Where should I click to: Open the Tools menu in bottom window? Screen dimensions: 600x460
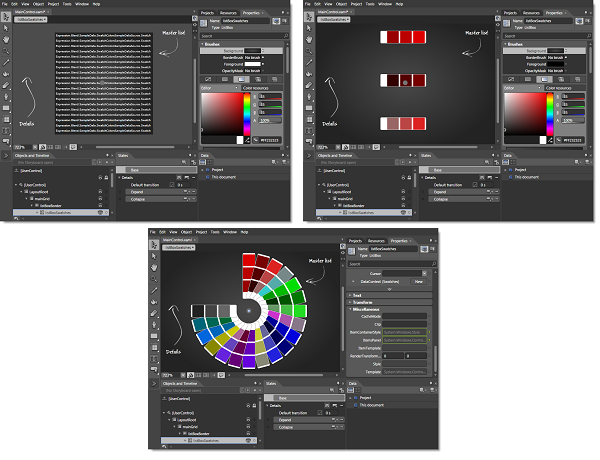pos(215,232)
